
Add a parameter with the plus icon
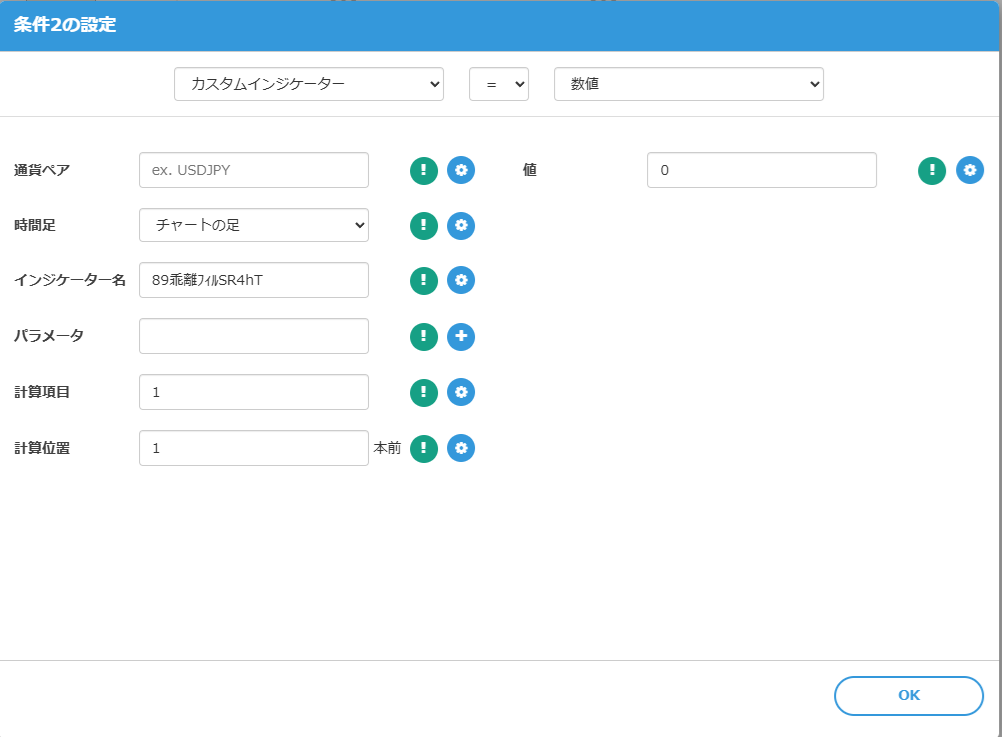click(461, 337)
